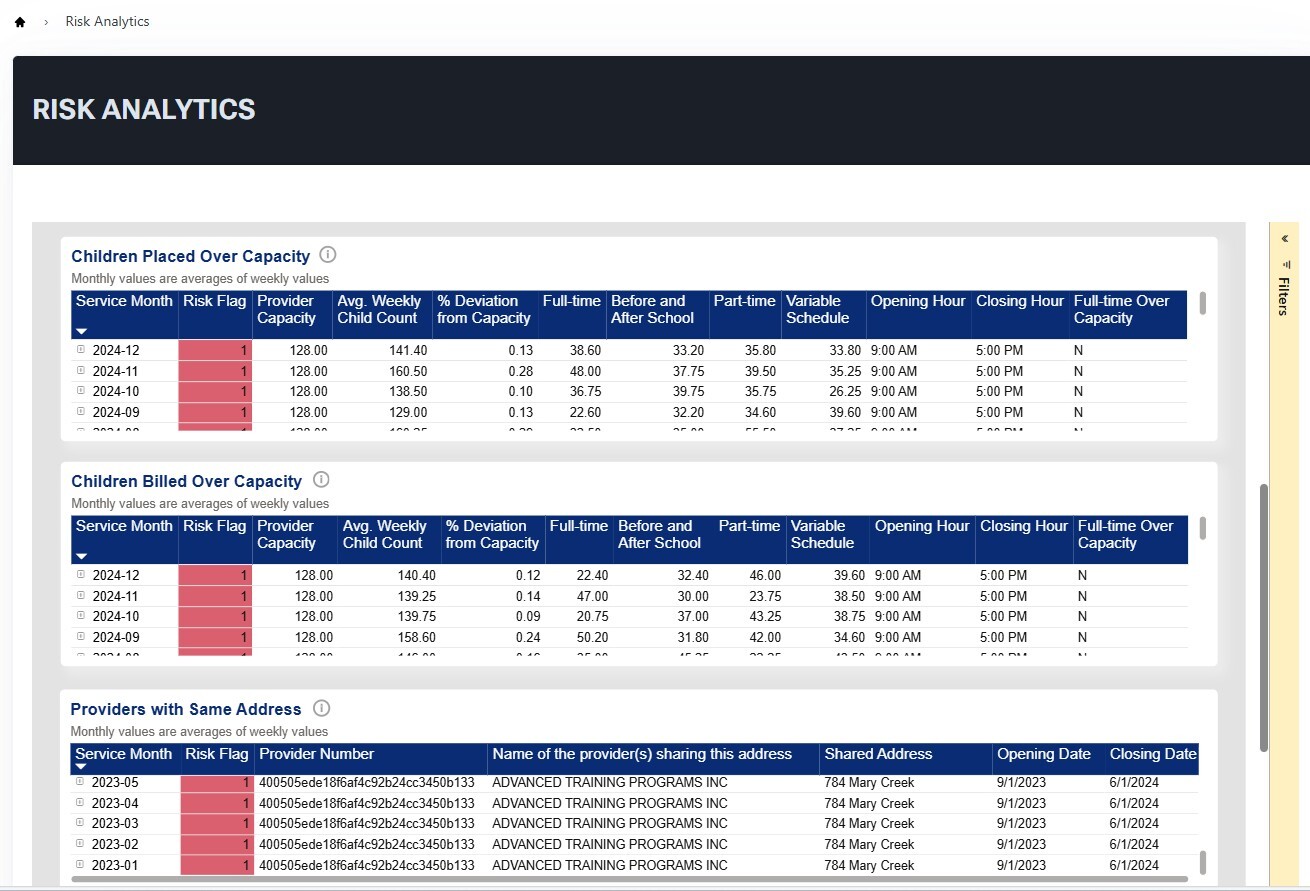Click Risk Analytics breadcrumb link
This screenshot has width=1310, height=891.
[107, 22]
